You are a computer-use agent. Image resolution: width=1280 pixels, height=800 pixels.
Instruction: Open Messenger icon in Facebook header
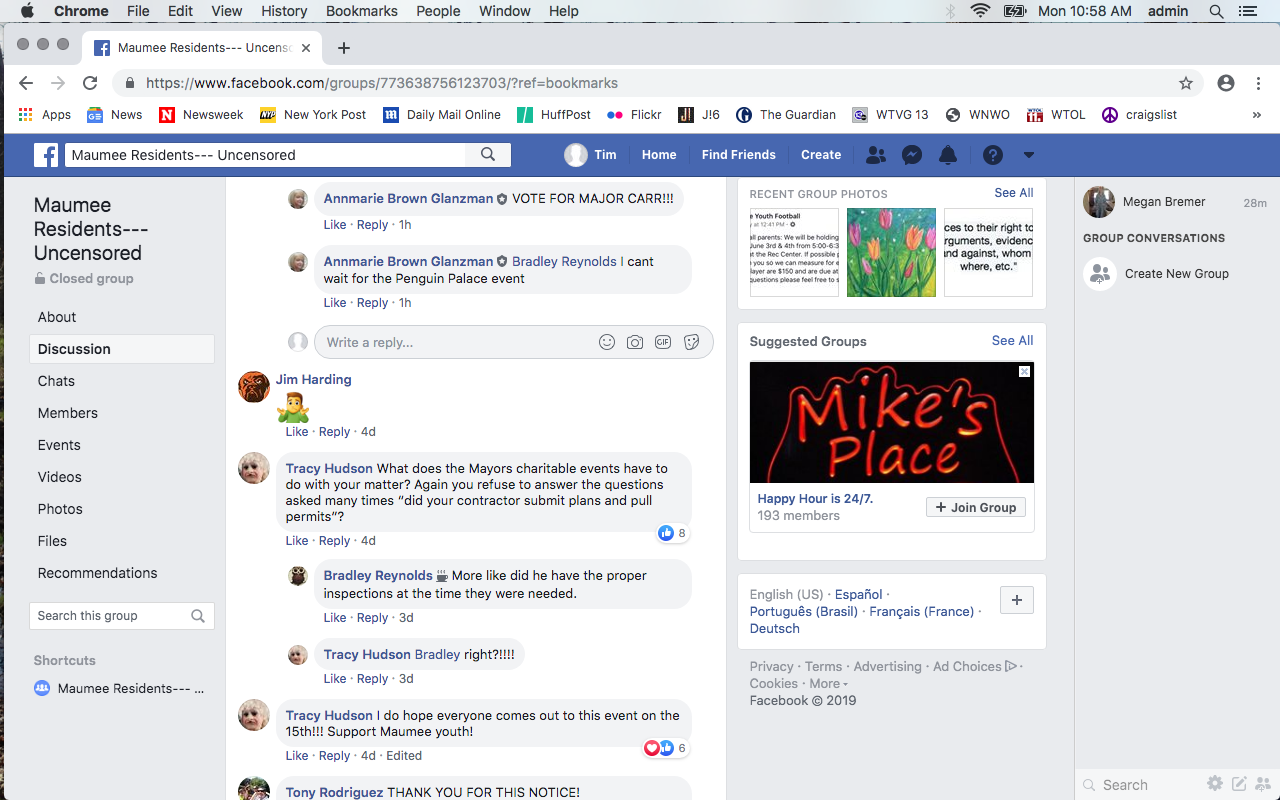tap(911, 155)
